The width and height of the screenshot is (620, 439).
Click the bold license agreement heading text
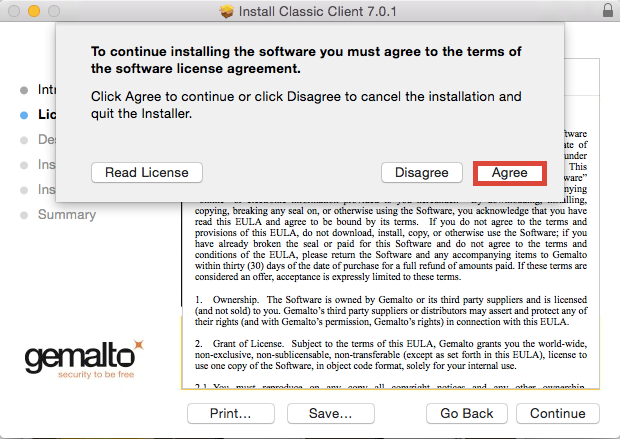click(x=306, y=60)
